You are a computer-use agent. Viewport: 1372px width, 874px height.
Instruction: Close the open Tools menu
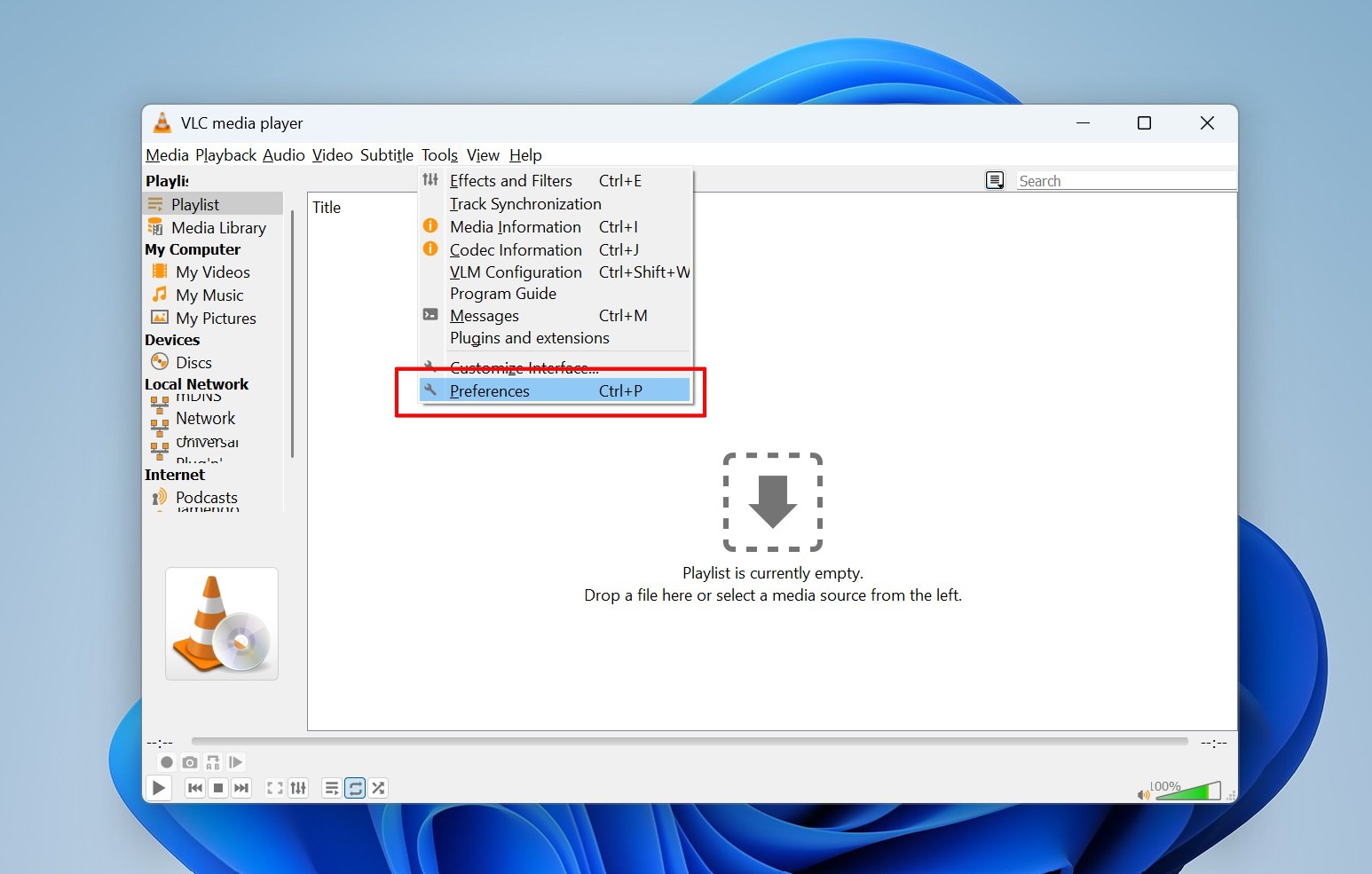click(x=439, y=155)
